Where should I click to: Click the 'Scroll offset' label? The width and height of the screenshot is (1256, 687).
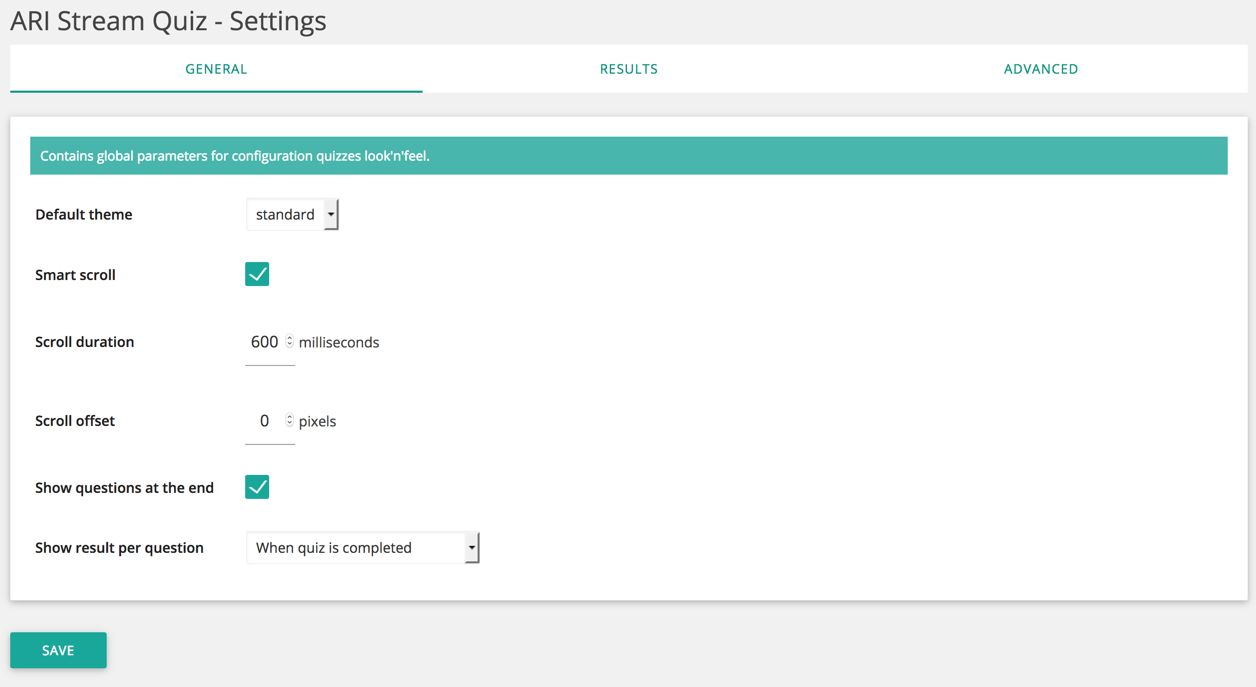pyautogui.click(x=75, y=421)
